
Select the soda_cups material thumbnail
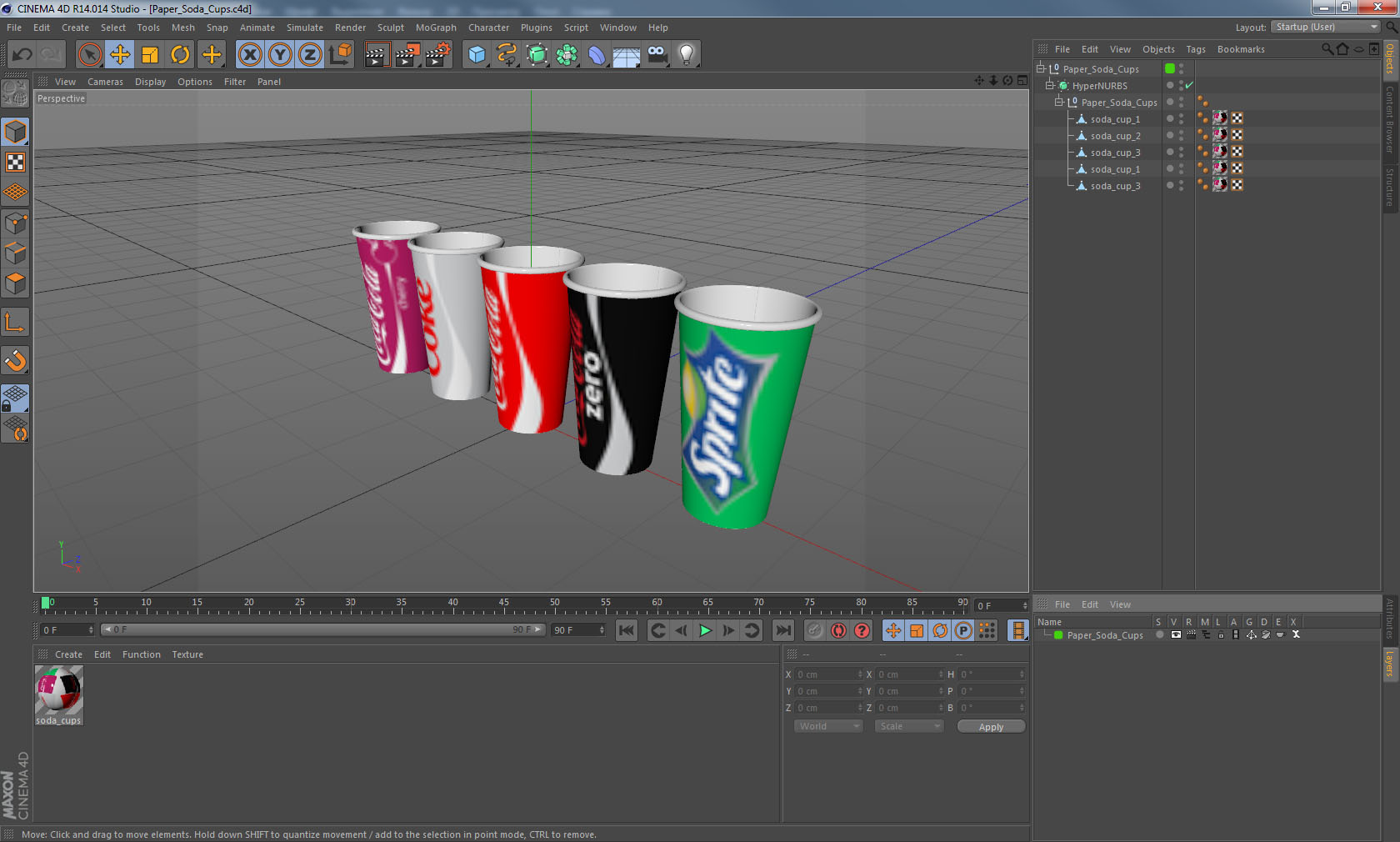(x=59, y=691)
